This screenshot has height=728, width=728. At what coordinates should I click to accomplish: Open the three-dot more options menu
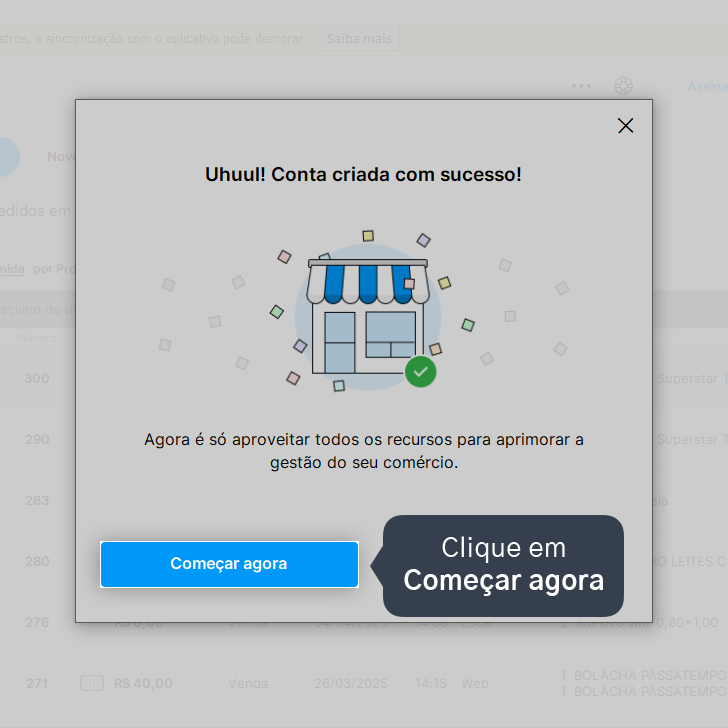[x=581, y=86]
